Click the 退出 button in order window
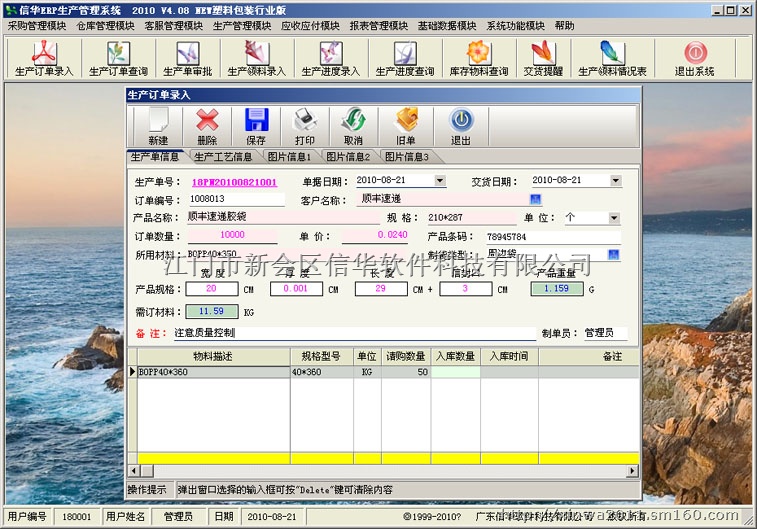 click(x=460, y=126)
